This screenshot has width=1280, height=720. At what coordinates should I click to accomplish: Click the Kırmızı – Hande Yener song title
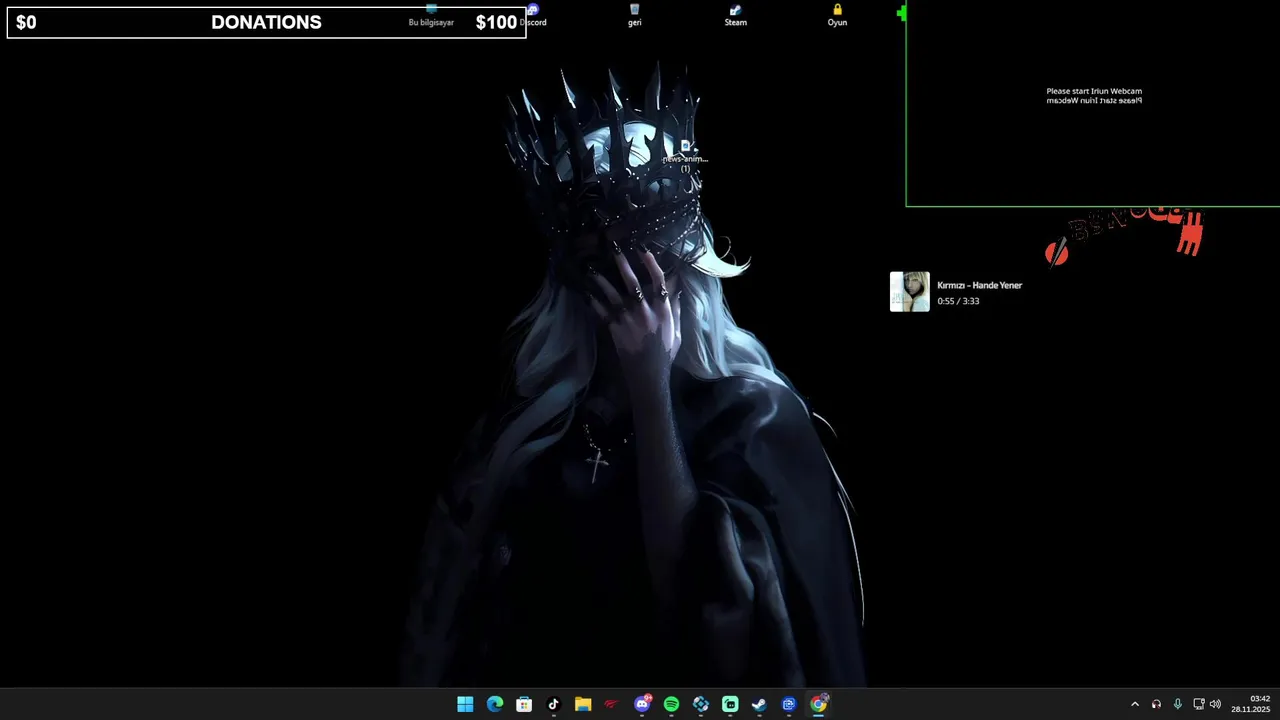[x=979, y=285]
